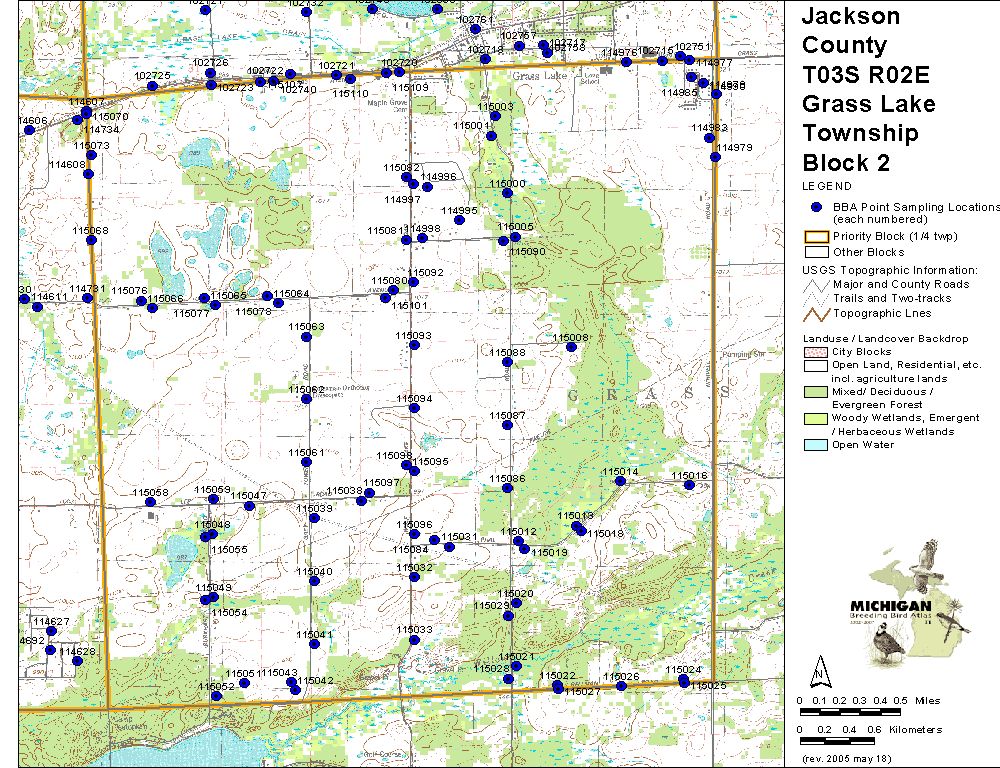Select the point marker labeled 115087
The width and height of the screenshot is (1000, 768).
pos(507,425)
